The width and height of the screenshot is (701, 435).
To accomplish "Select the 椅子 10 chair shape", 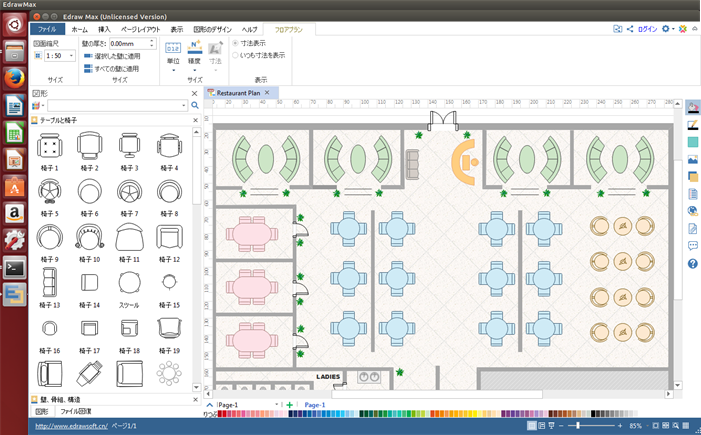I will [x=89, y=237].
